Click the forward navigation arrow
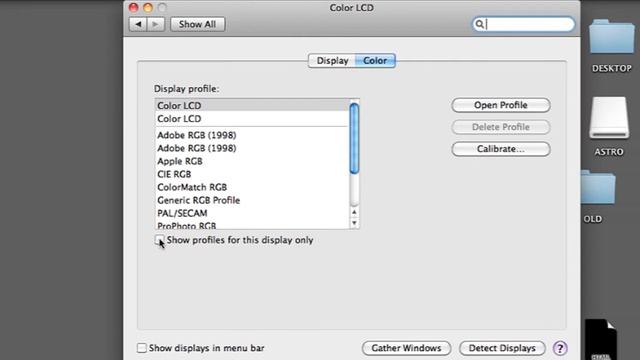Viewport: 640px width, 360px height. pos(156,24)
